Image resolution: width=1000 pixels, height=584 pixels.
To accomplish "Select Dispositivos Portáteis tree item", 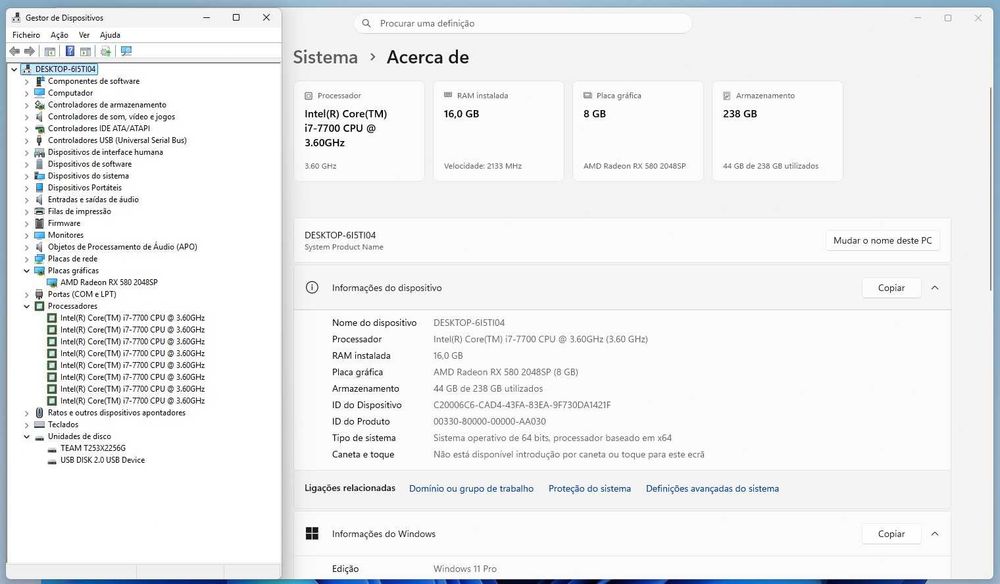I will [84, 188].
